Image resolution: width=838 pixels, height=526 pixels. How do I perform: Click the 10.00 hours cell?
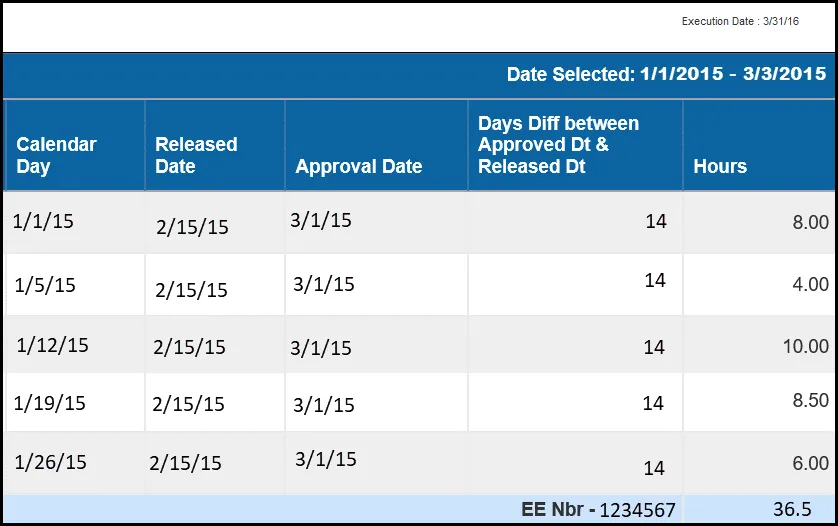tap(806, 346)
